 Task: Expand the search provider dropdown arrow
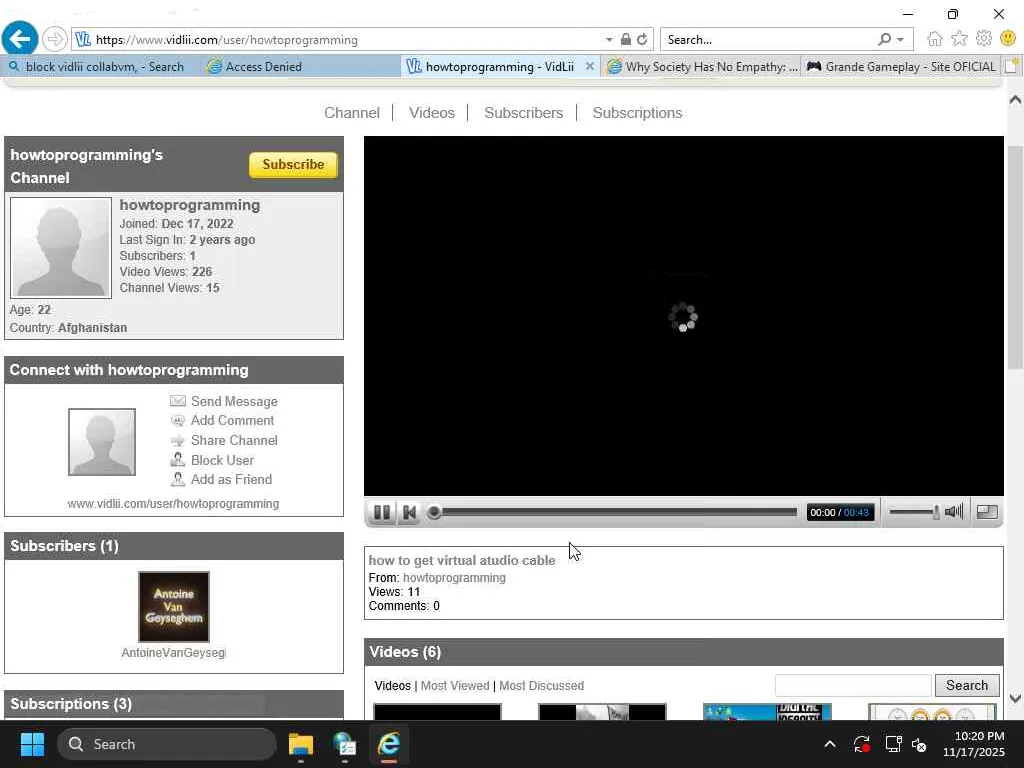pyautogui.click(x=901, y=40)
